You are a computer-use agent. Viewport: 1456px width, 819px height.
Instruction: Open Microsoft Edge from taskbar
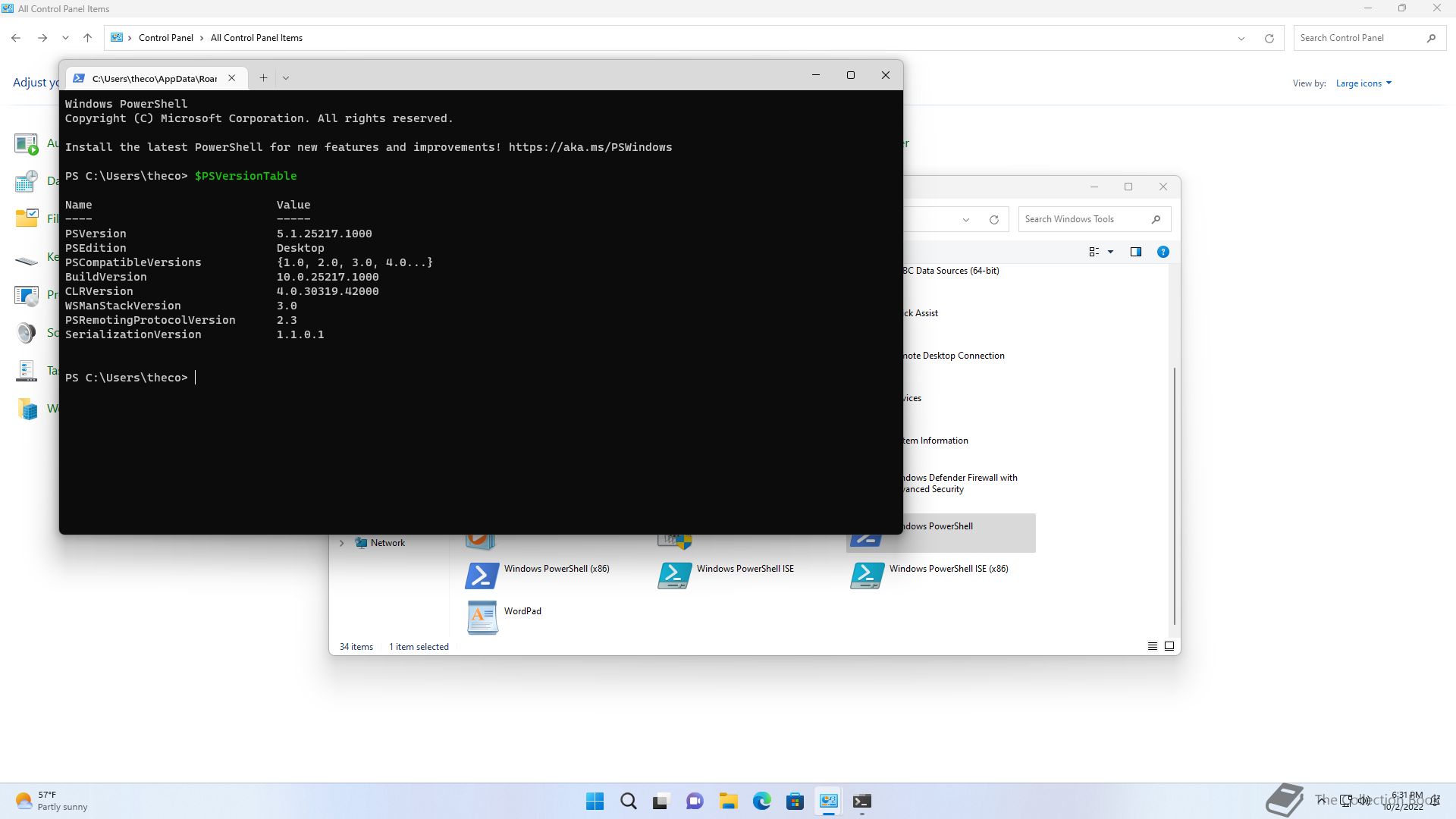click(762, 802)
